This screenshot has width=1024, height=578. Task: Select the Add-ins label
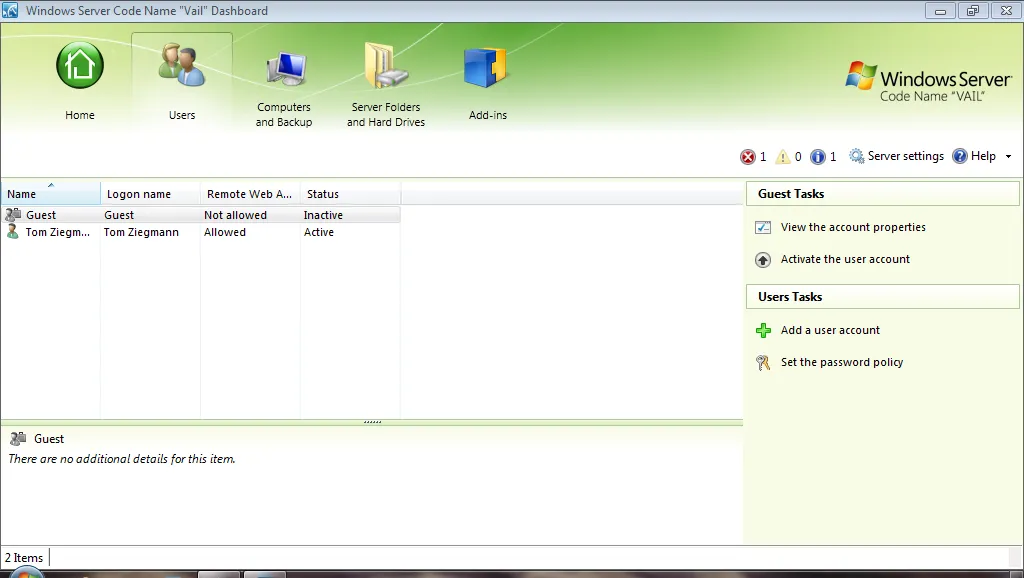point(488,115)
